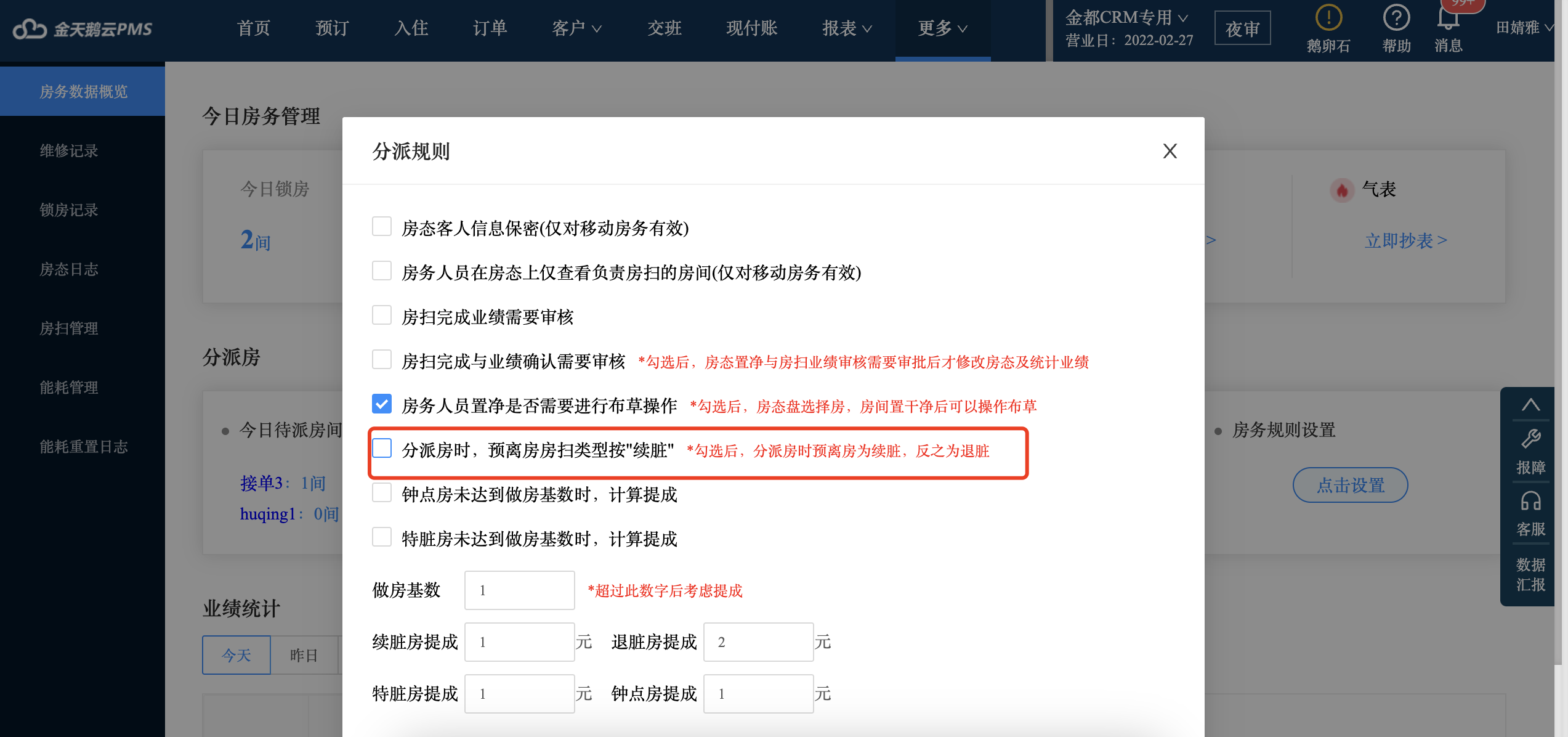Focus the 续脏房提成 input field
1568x737 pixels.
[519, 642]
